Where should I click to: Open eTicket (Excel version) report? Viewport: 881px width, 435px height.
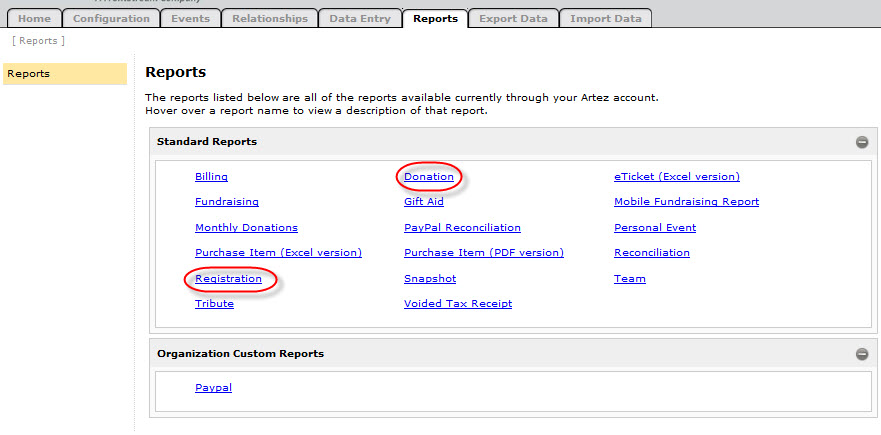pyautogui.click(x=676, y=177)
